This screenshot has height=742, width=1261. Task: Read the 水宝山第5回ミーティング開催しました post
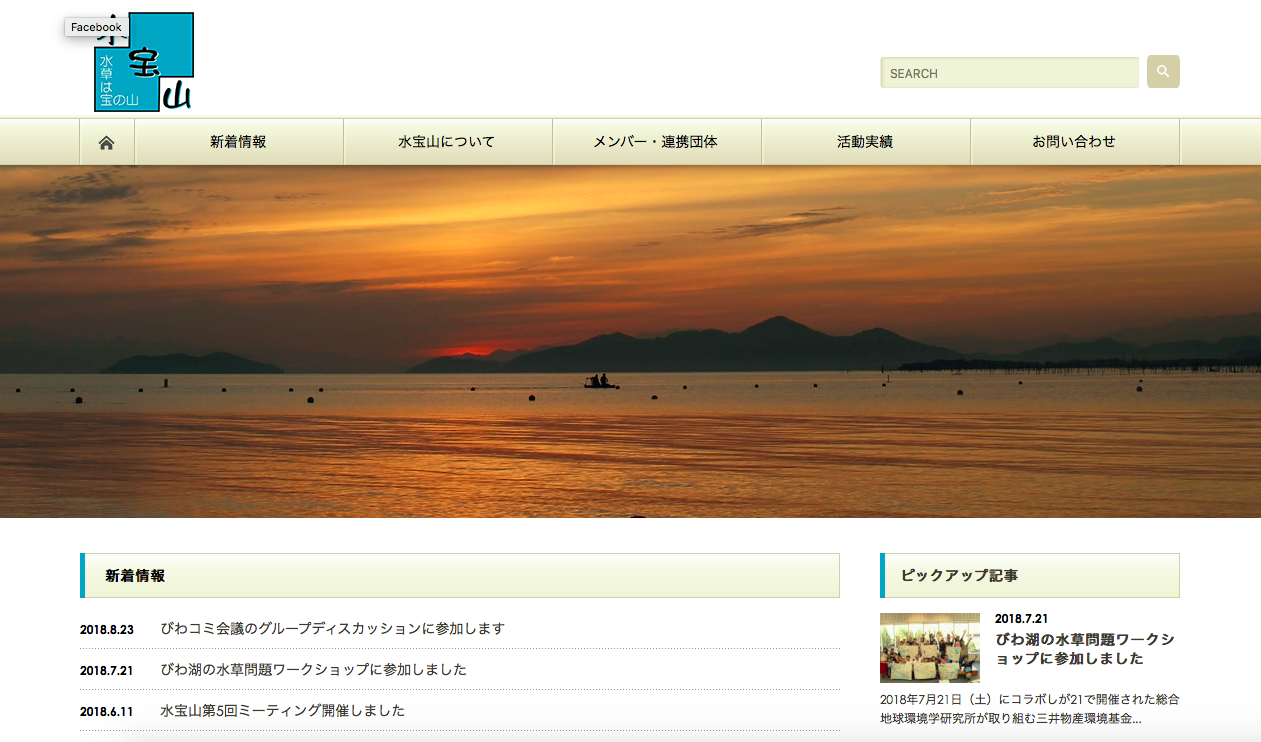282,711
